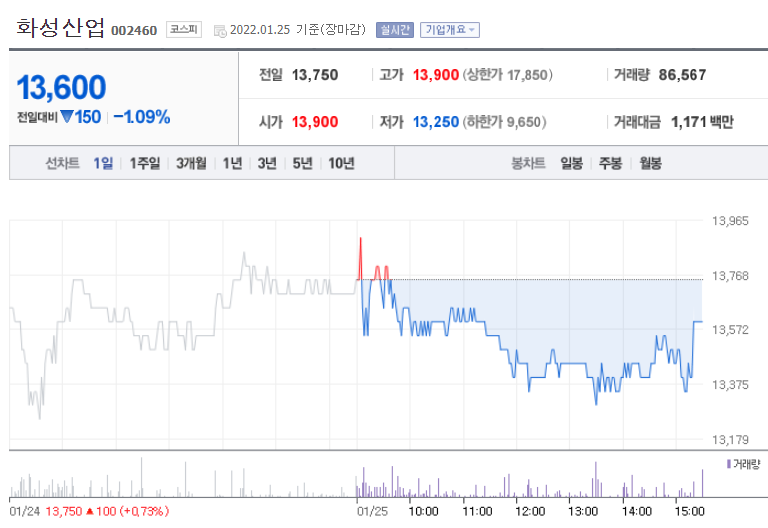This screenshot has height=528, width=768.
Task: Switch to the 주봉 candlestick chart
Action: [x=611, y=163]
